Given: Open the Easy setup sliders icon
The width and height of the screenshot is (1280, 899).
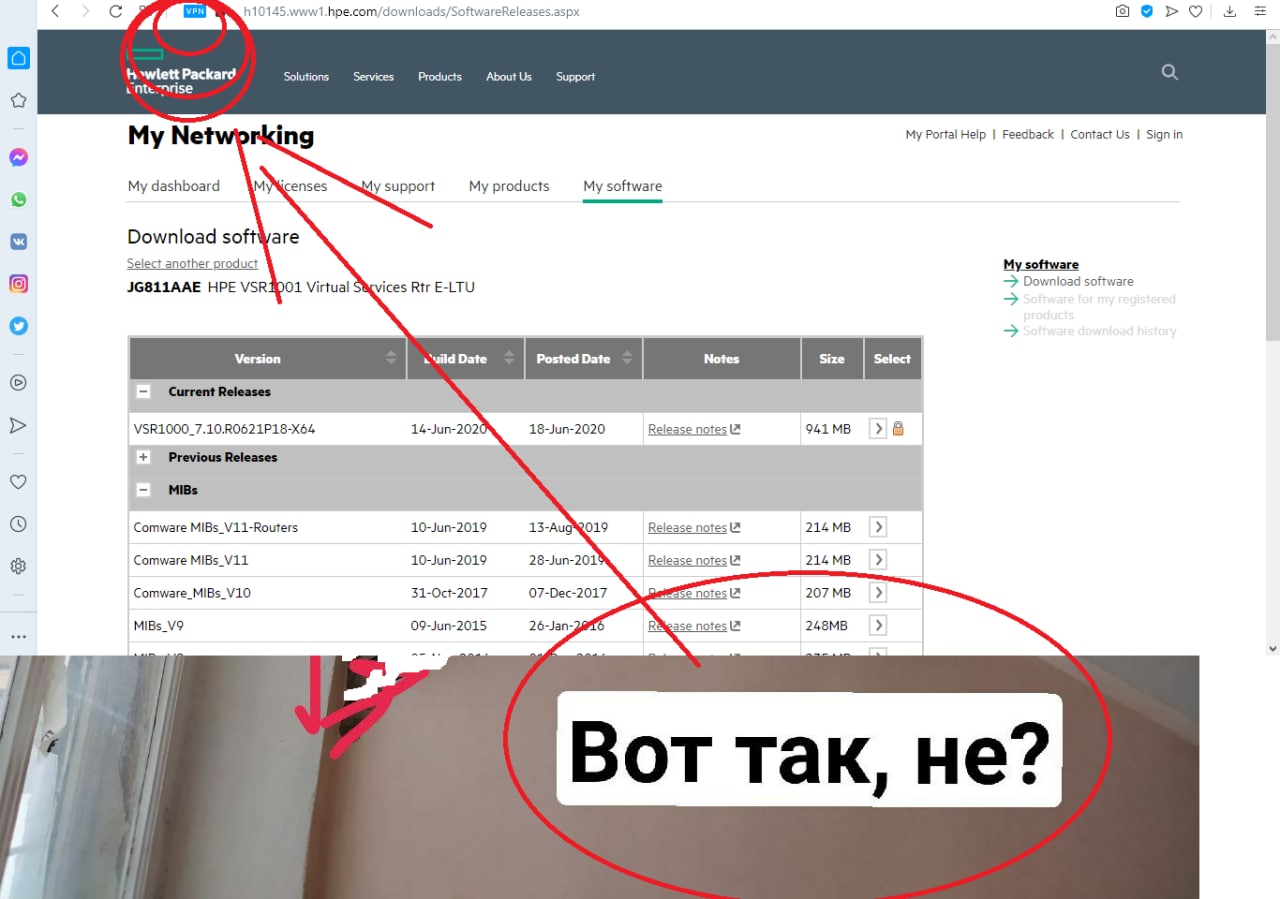Looking at the screenshot, I should [x=1260, y=12].
